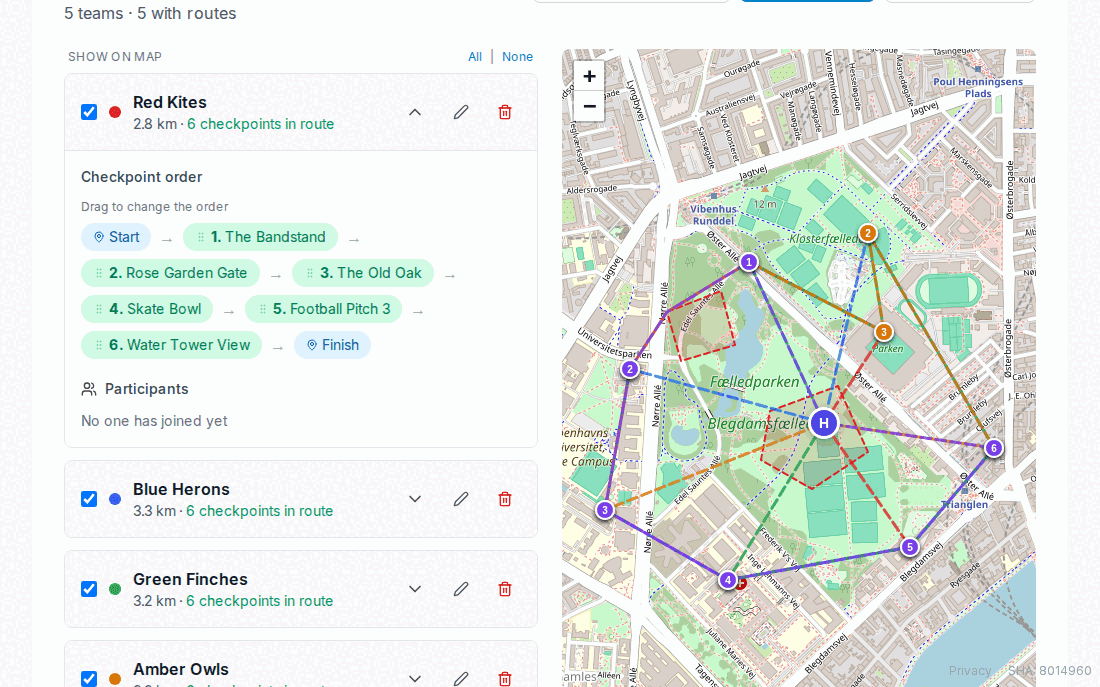Click the Vibenhus Runddel label on map

click(x=713, y=215)
